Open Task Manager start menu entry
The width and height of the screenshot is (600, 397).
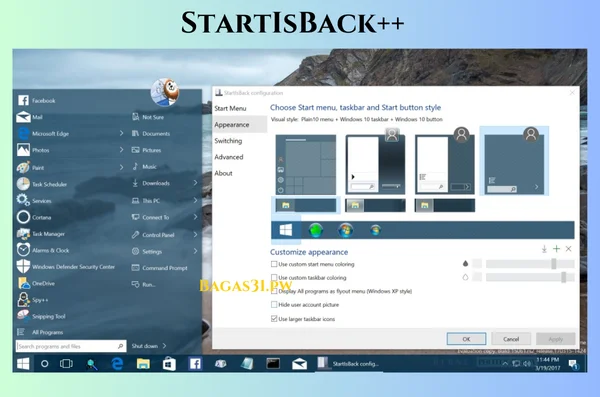pyautogui.click(x=41, y=234)
